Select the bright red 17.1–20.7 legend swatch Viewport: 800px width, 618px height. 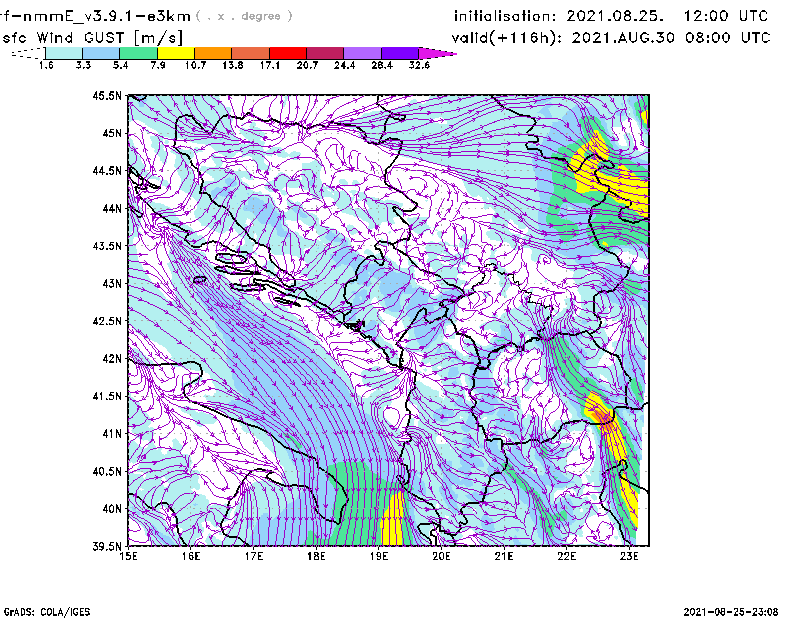(x=288, y=53)
